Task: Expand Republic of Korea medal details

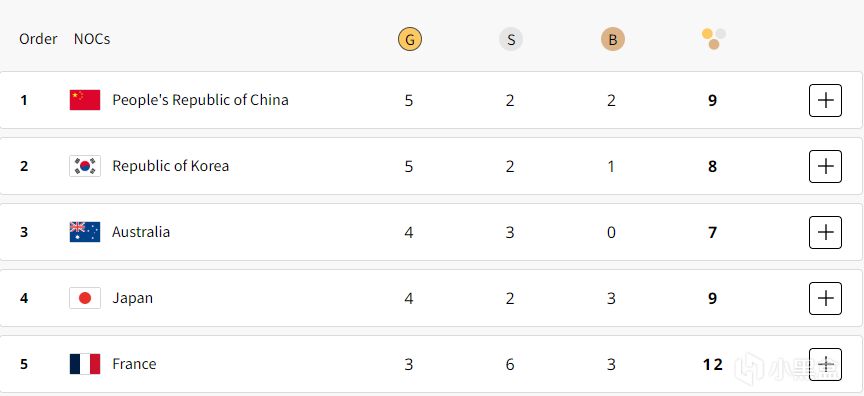Action: tap(825, 166)
